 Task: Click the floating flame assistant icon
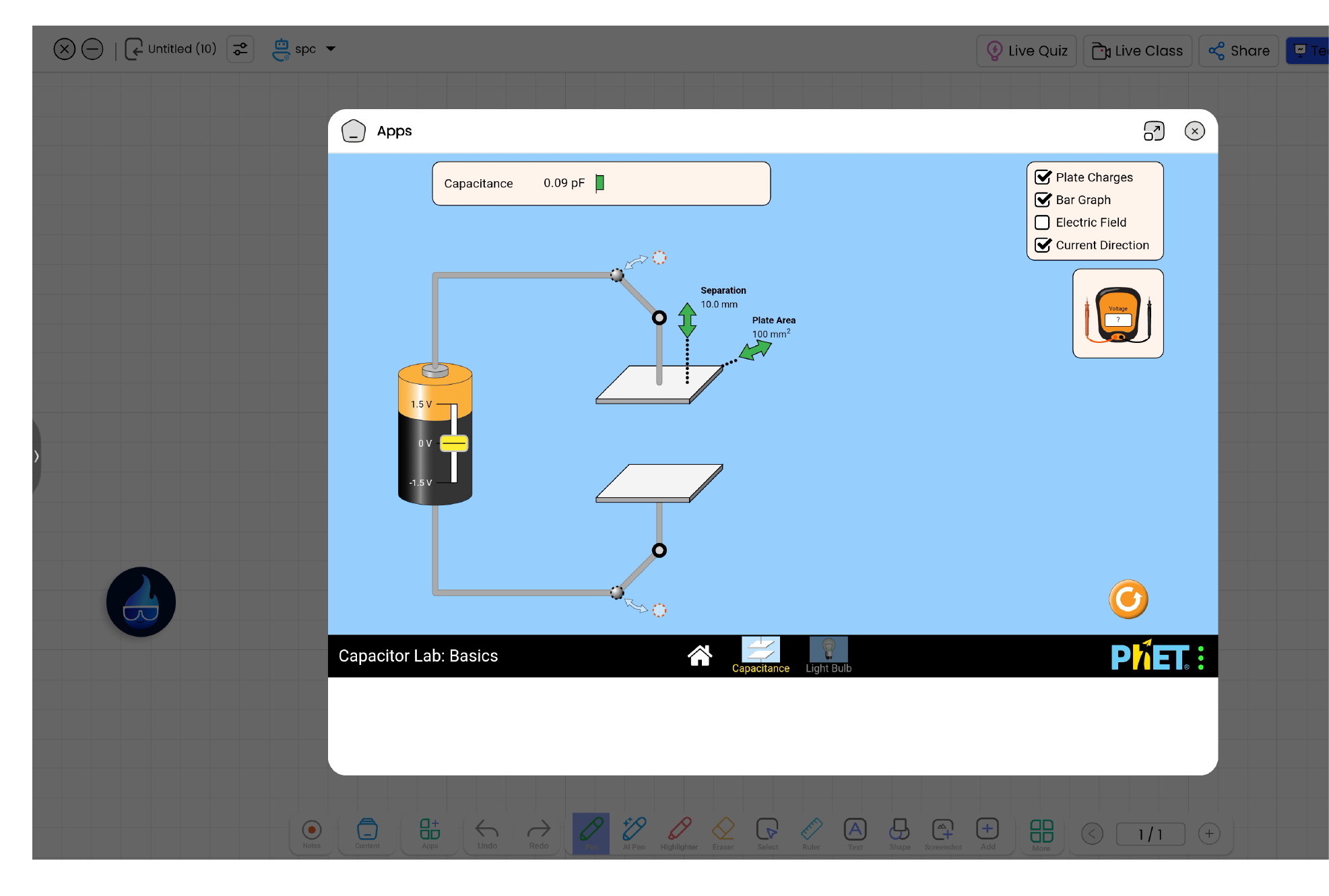[x=141, y=602]
